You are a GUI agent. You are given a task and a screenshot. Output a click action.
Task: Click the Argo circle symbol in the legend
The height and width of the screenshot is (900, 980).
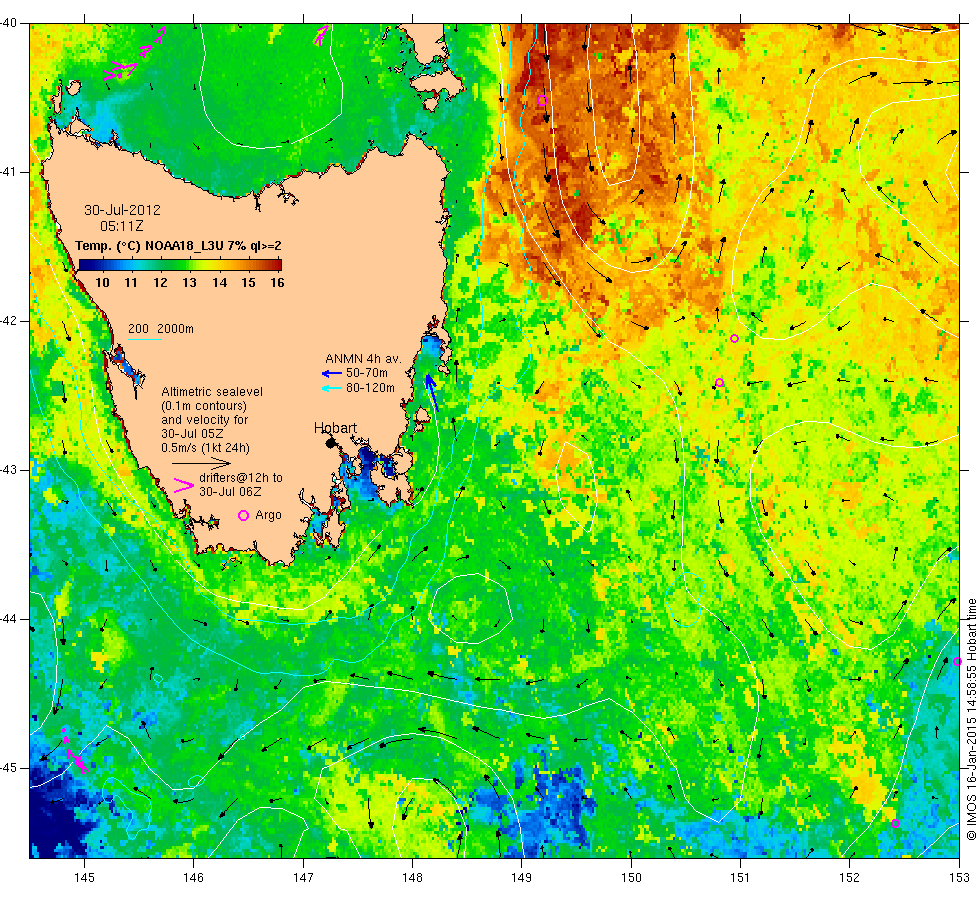point(244,515)
